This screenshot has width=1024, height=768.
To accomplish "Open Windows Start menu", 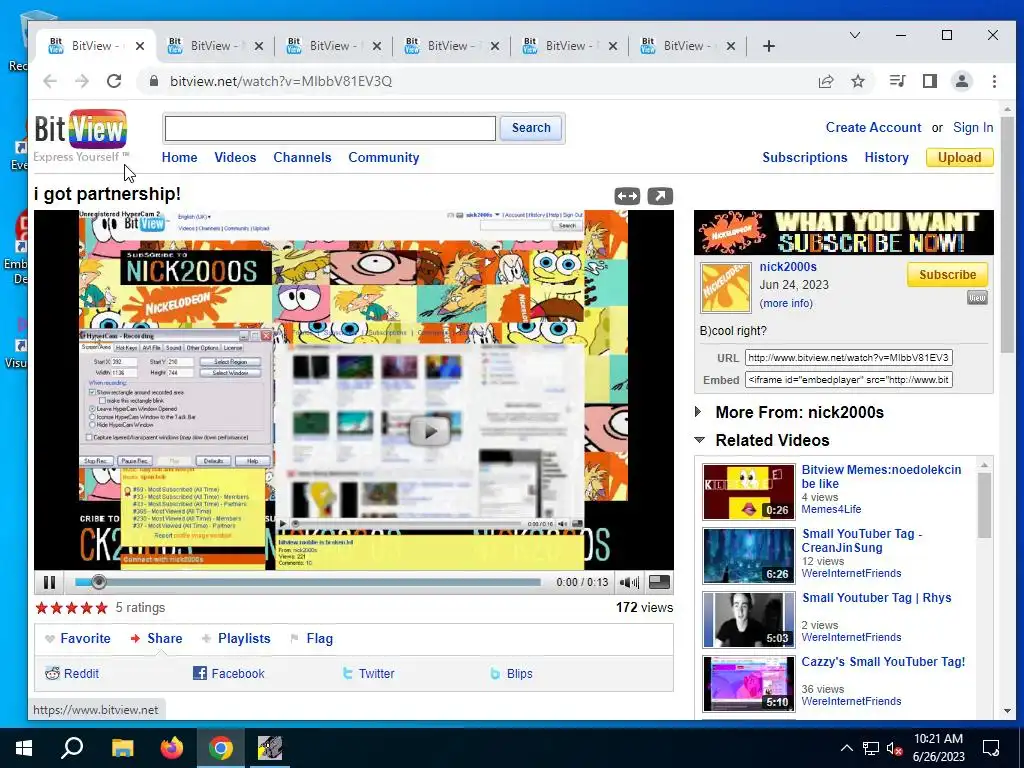I will click(24, 748).
